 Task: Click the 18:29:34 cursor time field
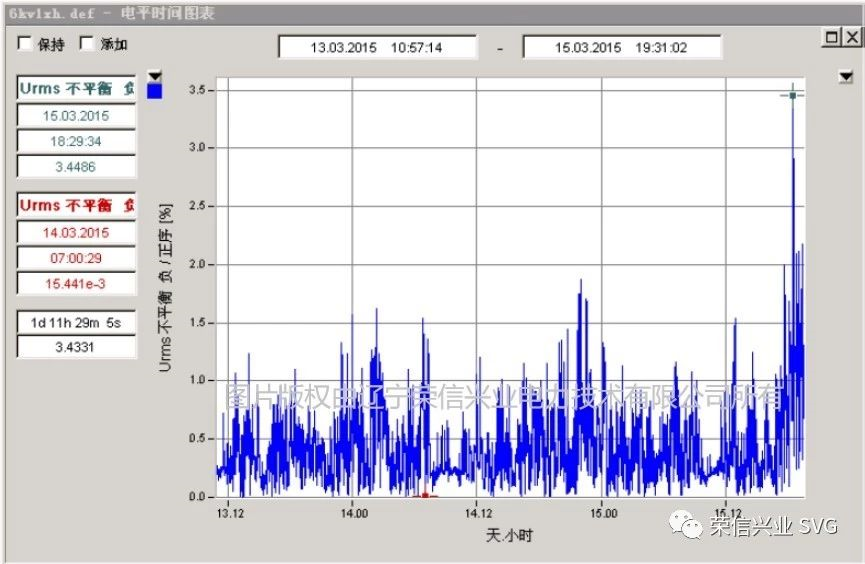[x=76, y=141]
